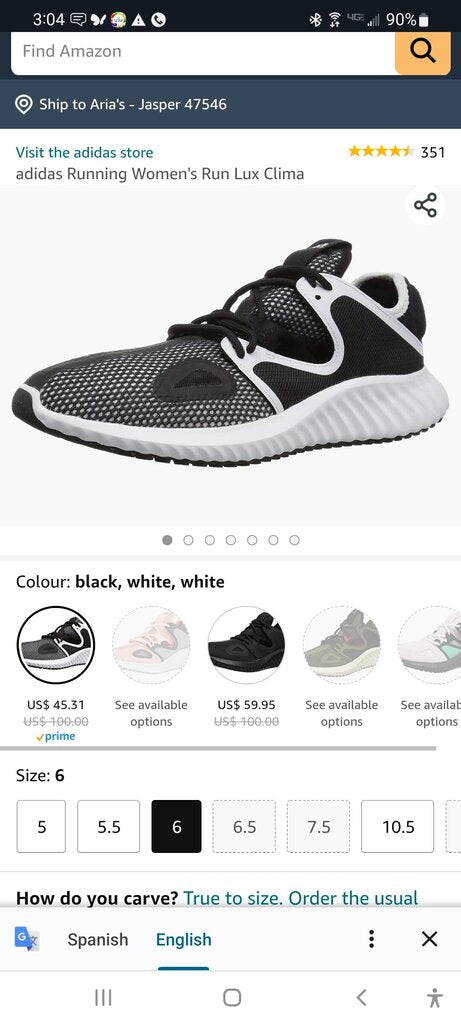Tap the Find Amazon search field

point(203,52)
